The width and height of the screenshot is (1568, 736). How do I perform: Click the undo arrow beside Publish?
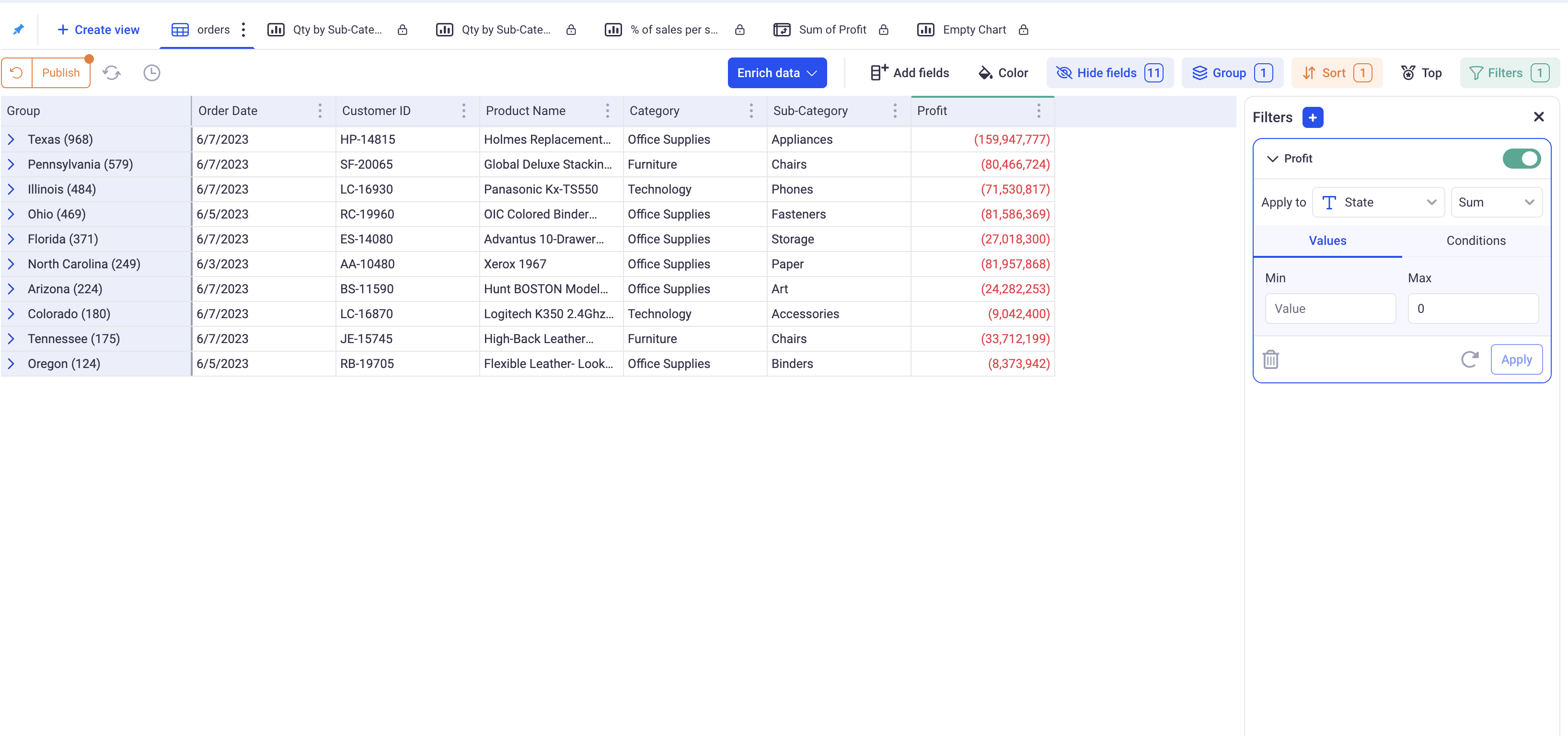(x=16, y=73)
